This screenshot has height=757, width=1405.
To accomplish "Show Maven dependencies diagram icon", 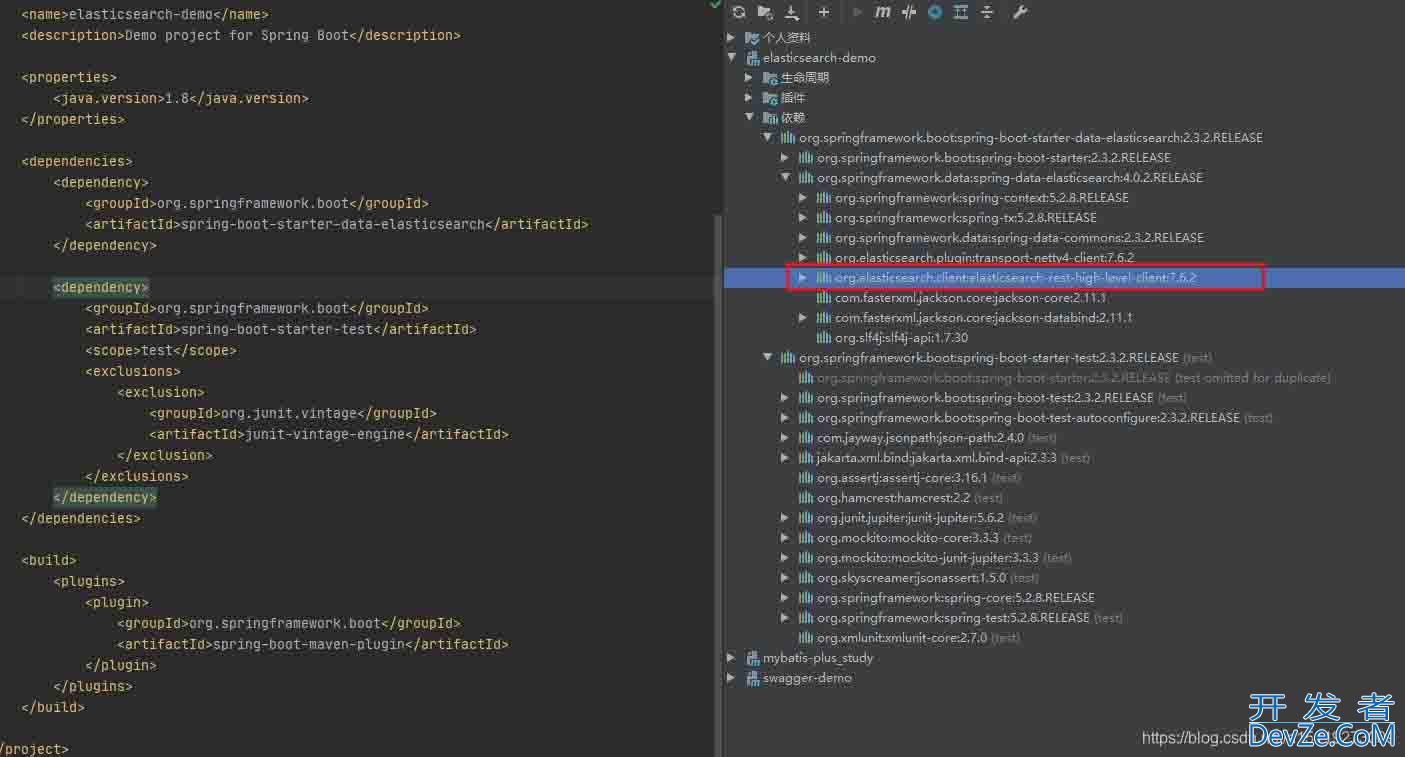I will [960, 12].
